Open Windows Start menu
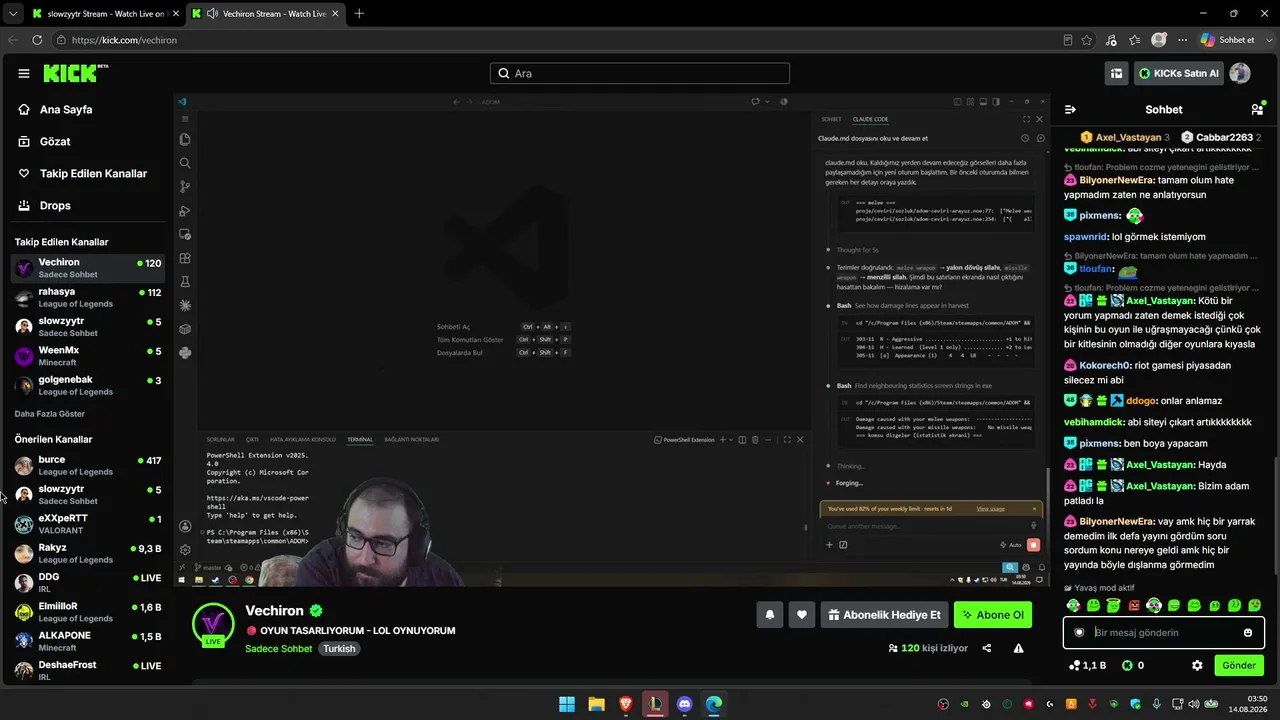This screenshot has height=720, width=1280. [567, 704]
